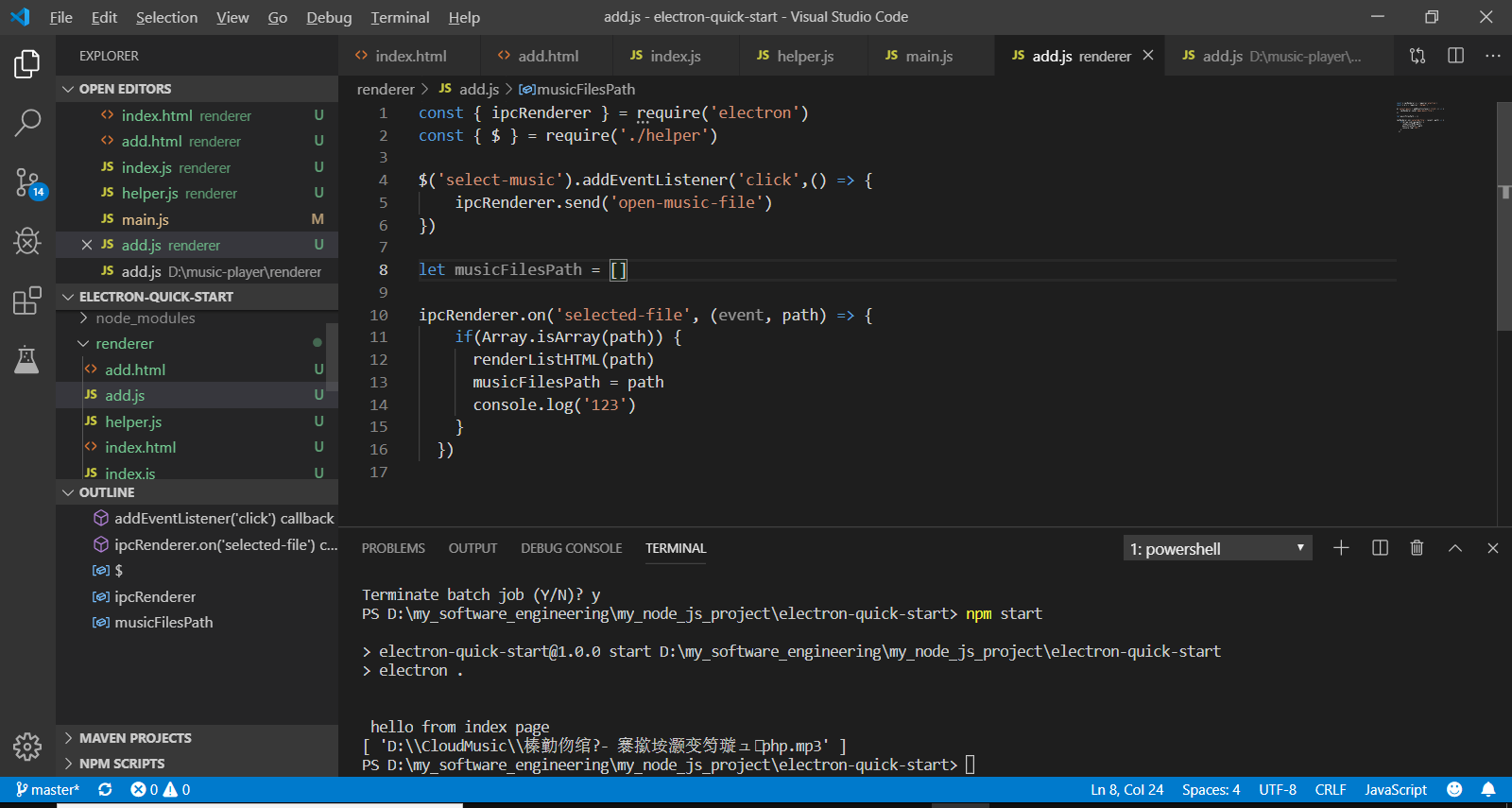Viewport: 1512px width, 808px height.
Task: Open Source Control view with 14 changes
Action: coord(27,182)
